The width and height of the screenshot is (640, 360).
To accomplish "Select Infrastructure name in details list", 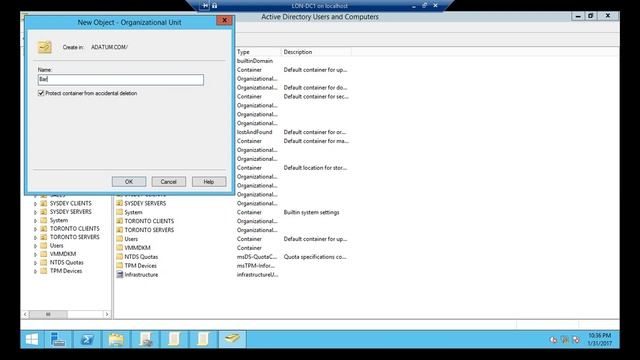I will coord(141,275).
